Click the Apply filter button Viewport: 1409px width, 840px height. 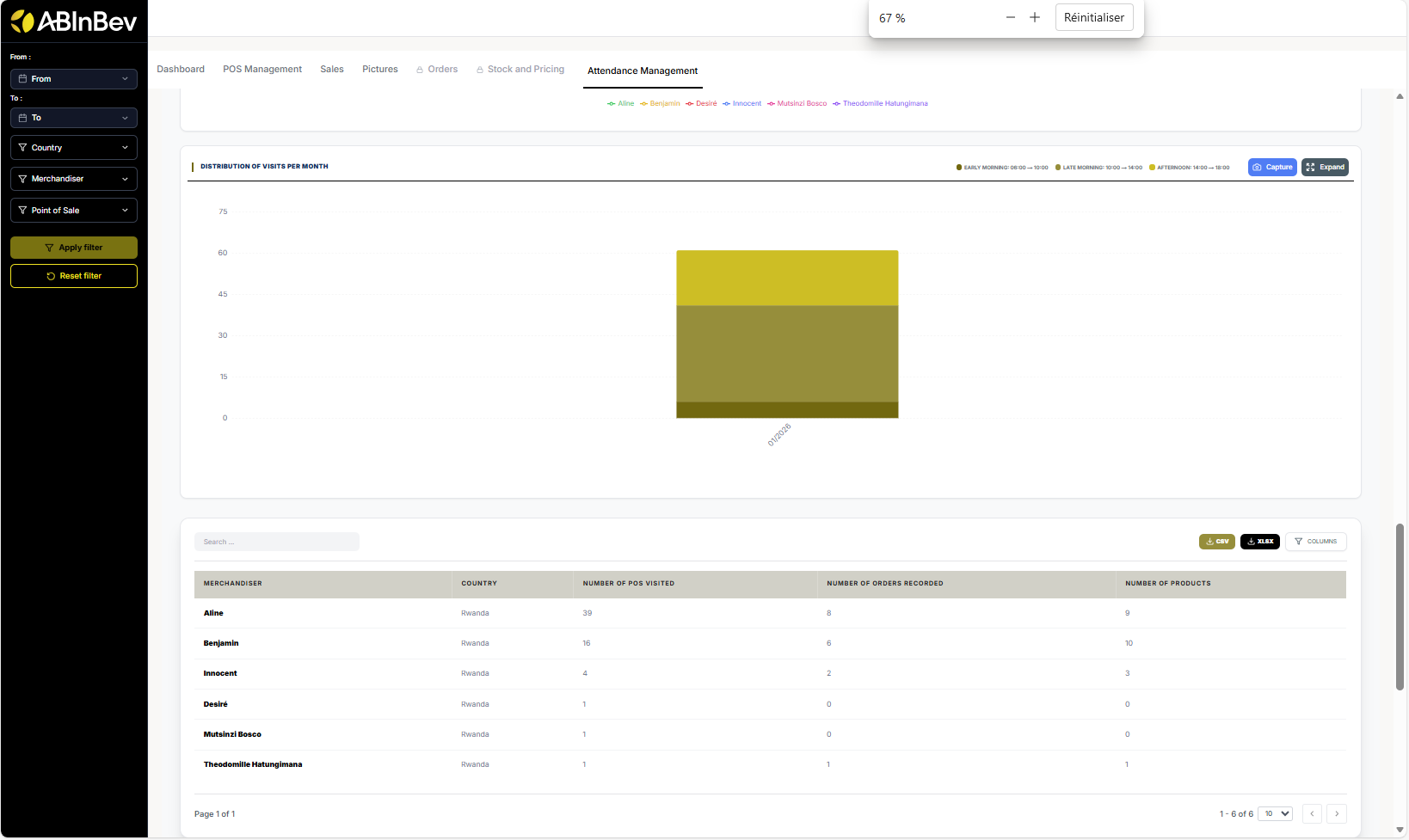pos(74,248)
